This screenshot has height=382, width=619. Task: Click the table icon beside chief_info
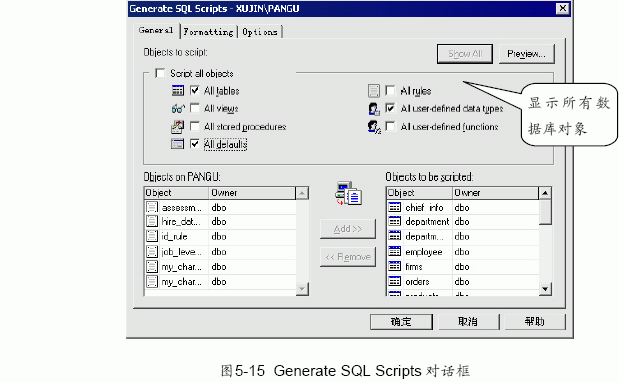click(x=395, y=207)
